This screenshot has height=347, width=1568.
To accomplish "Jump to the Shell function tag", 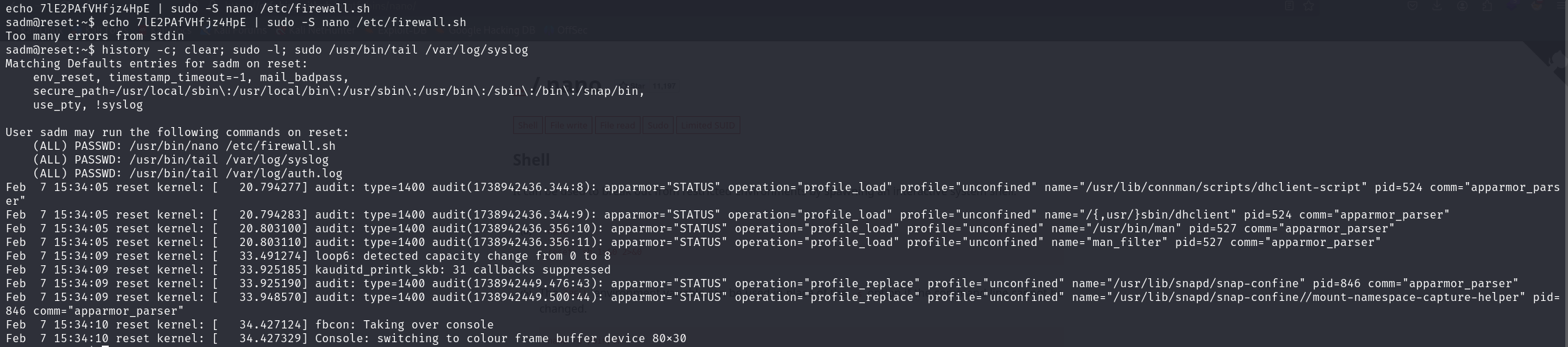I will coord(528,126).
